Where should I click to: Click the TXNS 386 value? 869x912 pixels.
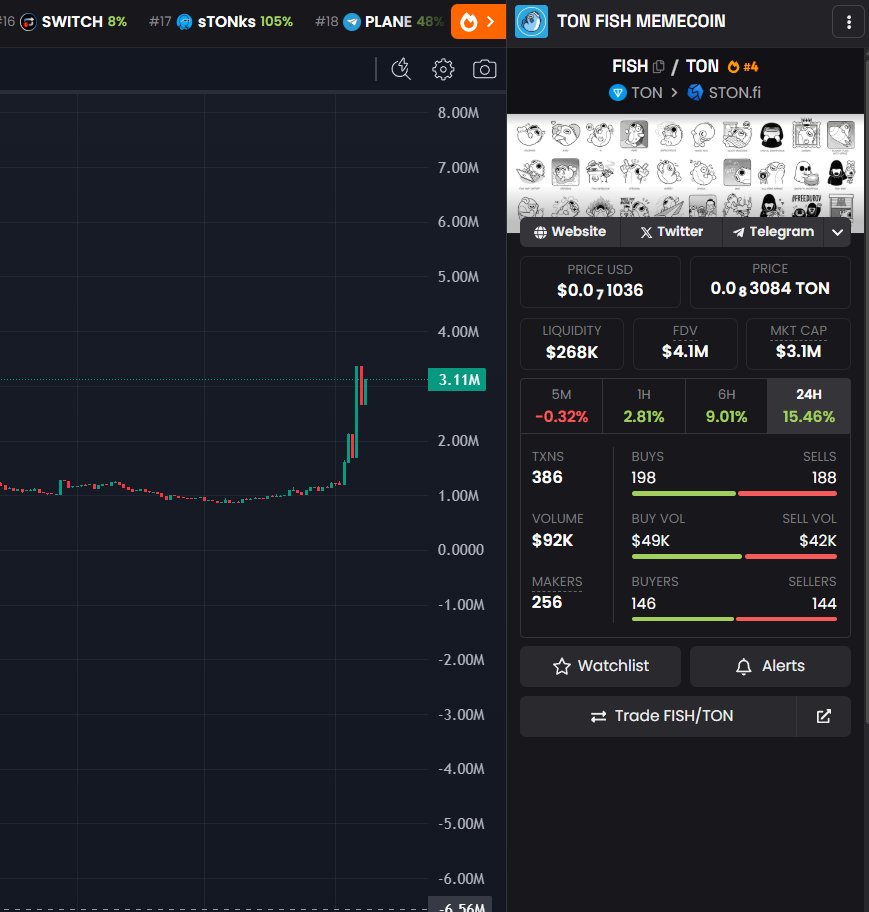pos(547,478)
